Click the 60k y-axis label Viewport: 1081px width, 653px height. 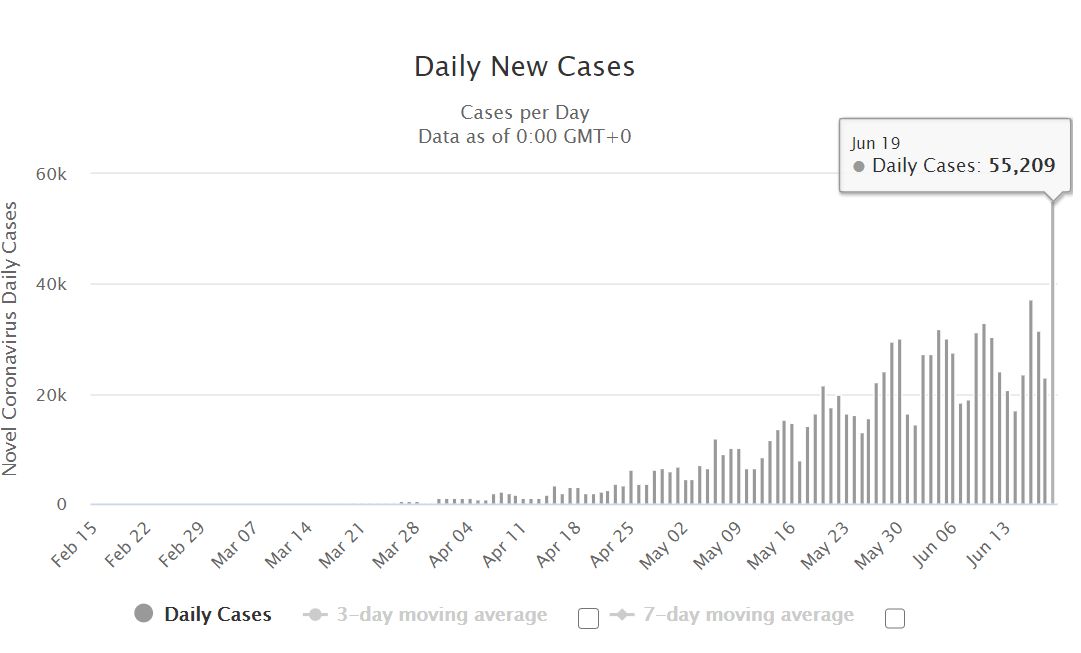(52, 174)
